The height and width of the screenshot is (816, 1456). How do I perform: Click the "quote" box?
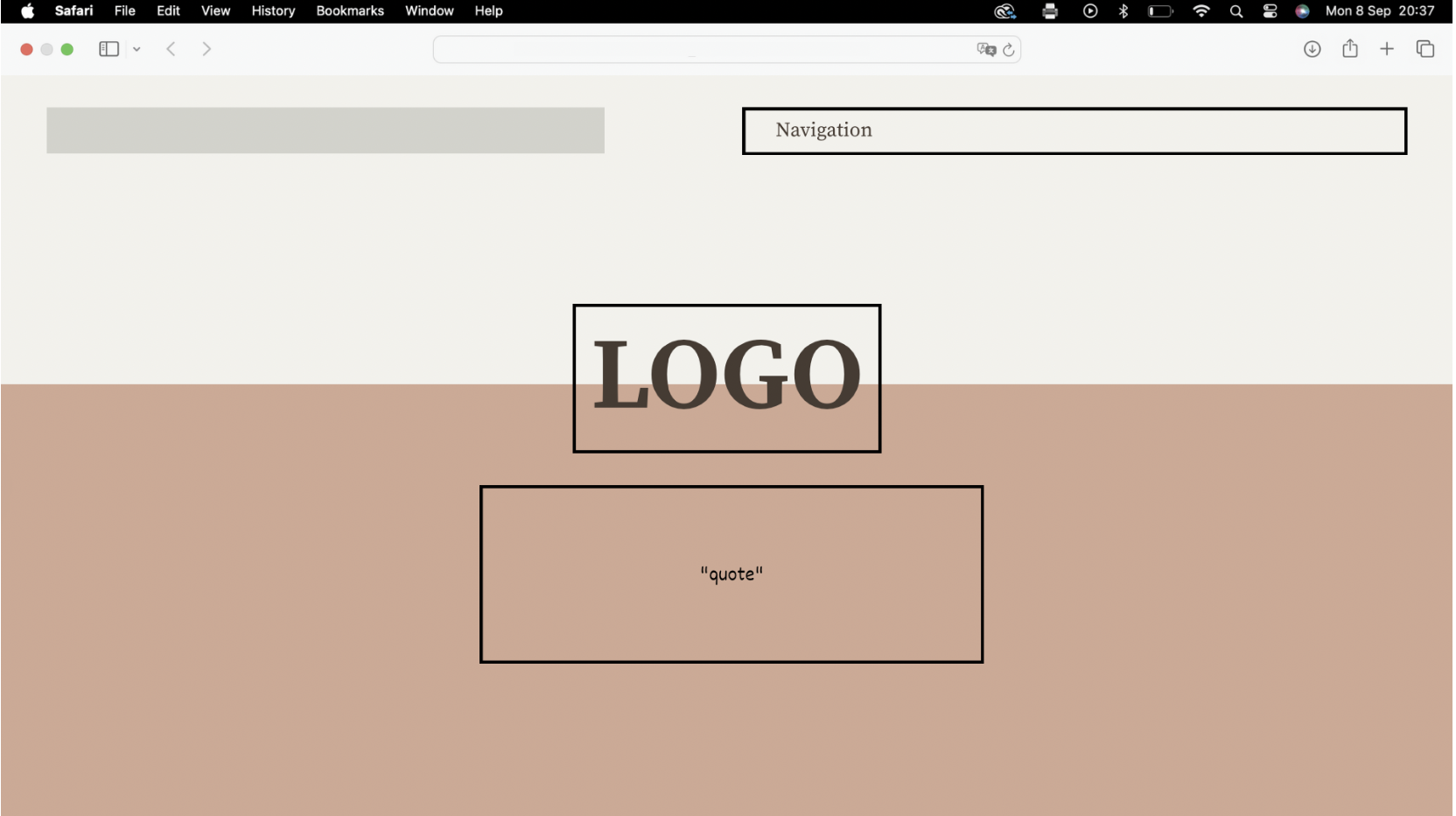pyautogui.click(x=731, y=574)
